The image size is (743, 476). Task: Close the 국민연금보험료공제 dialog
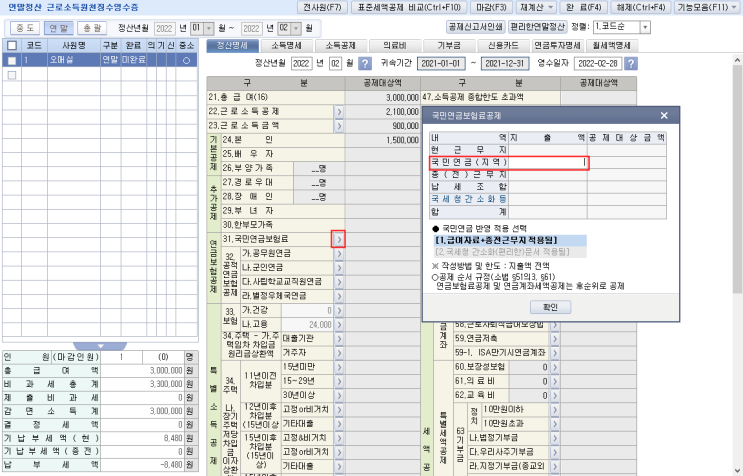(x=664, y=116)
